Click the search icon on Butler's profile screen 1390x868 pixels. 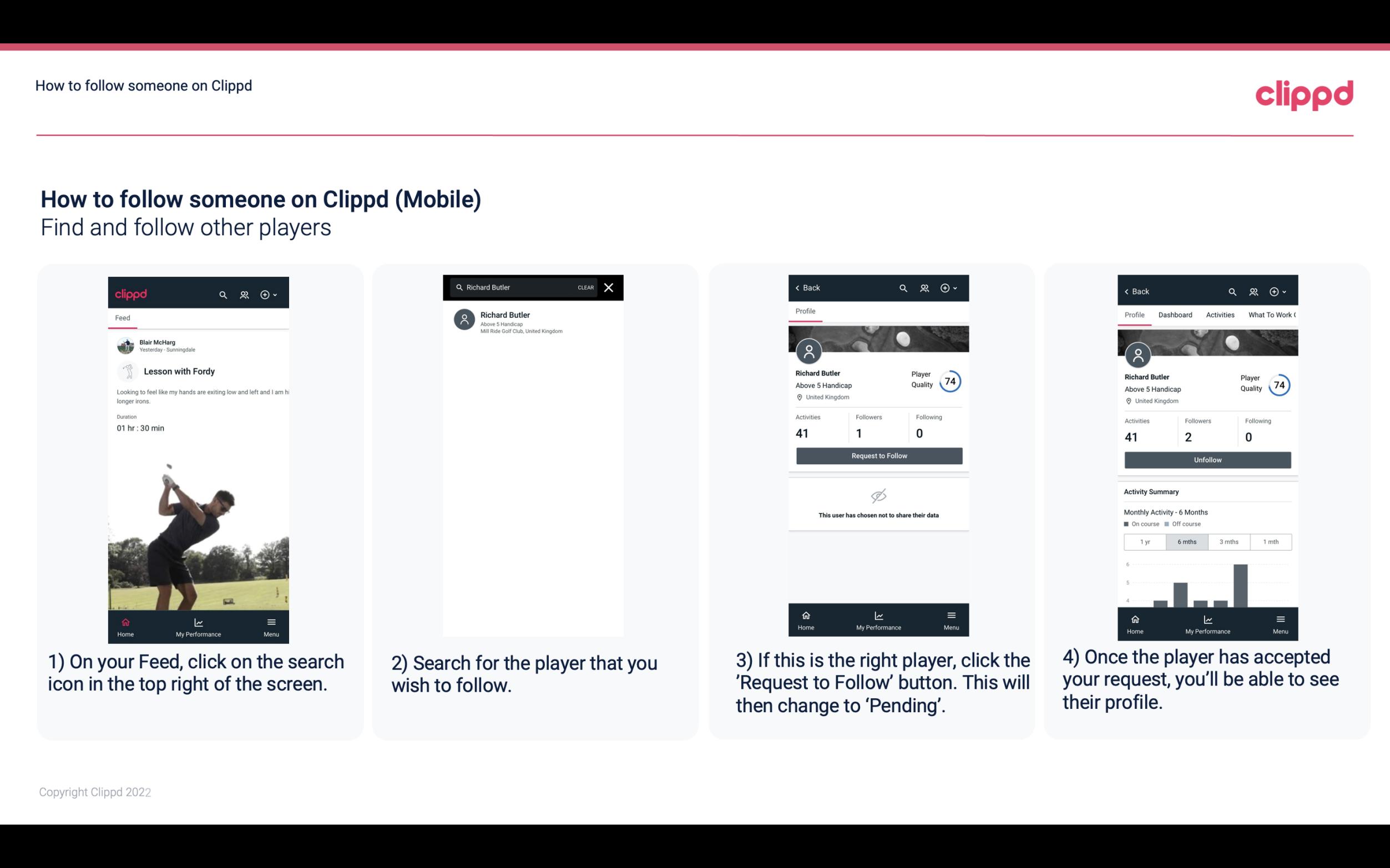coord(902,288)
